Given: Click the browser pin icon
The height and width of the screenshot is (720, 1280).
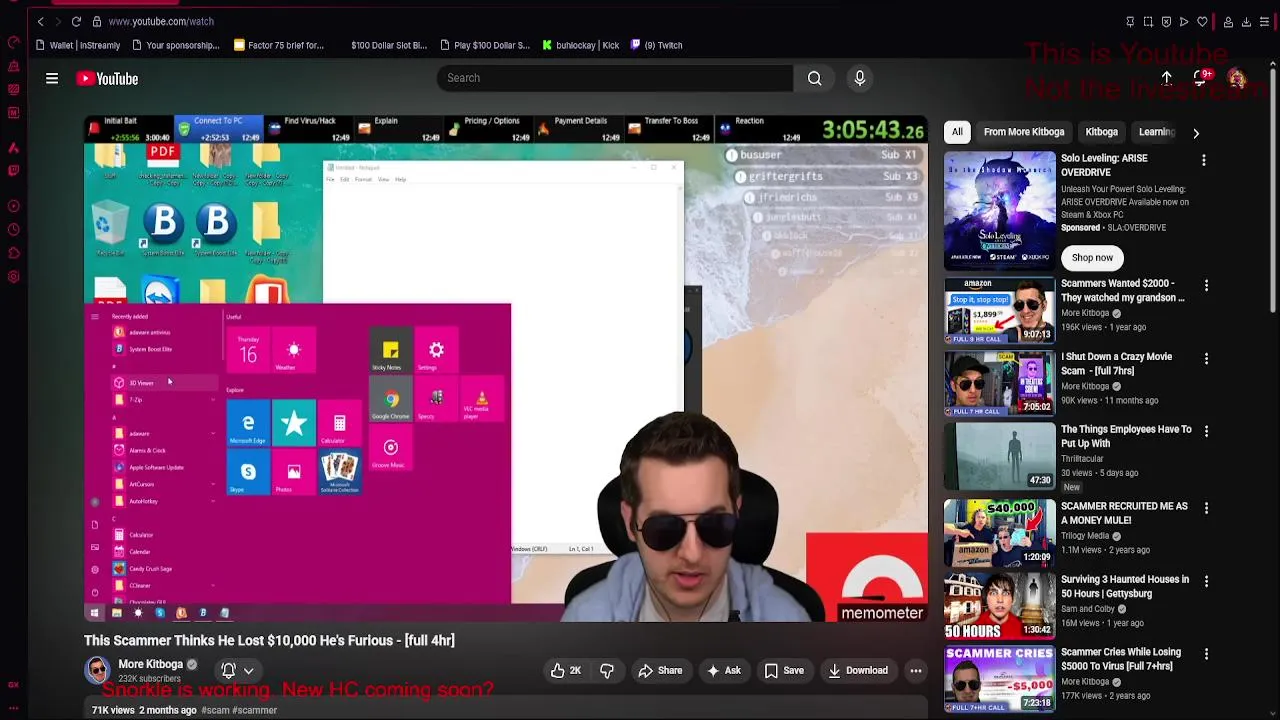Looking at the screenshot, I should pos(1130,21).
